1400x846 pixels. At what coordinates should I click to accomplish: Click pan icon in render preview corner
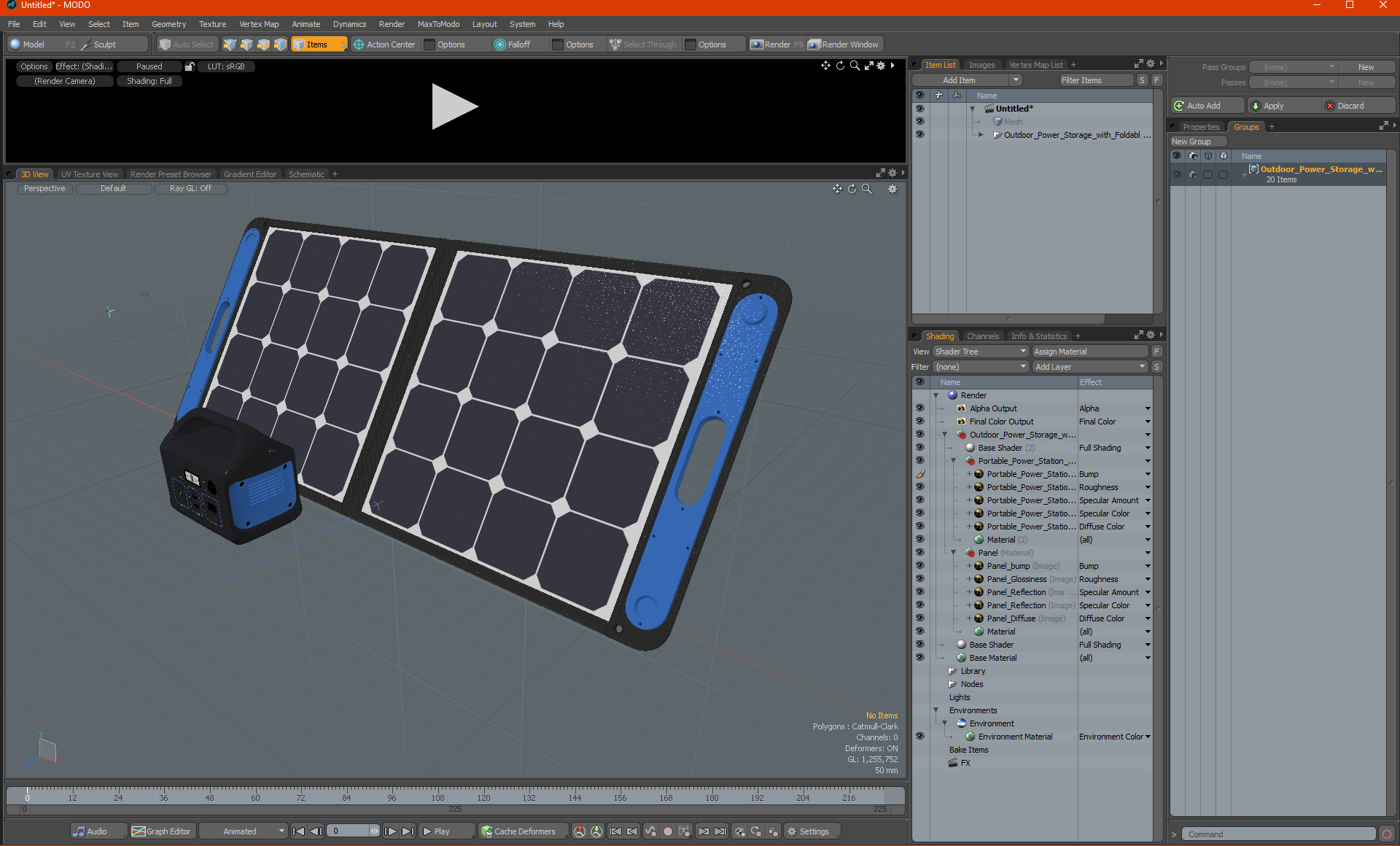point(825,66)
